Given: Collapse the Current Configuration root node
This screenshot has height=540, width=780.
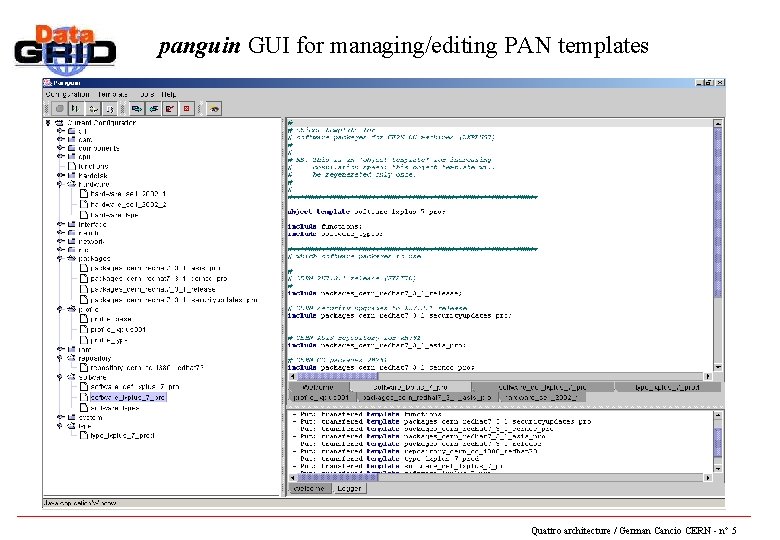Looking at the screenshot, I should [x=48, y=122].
